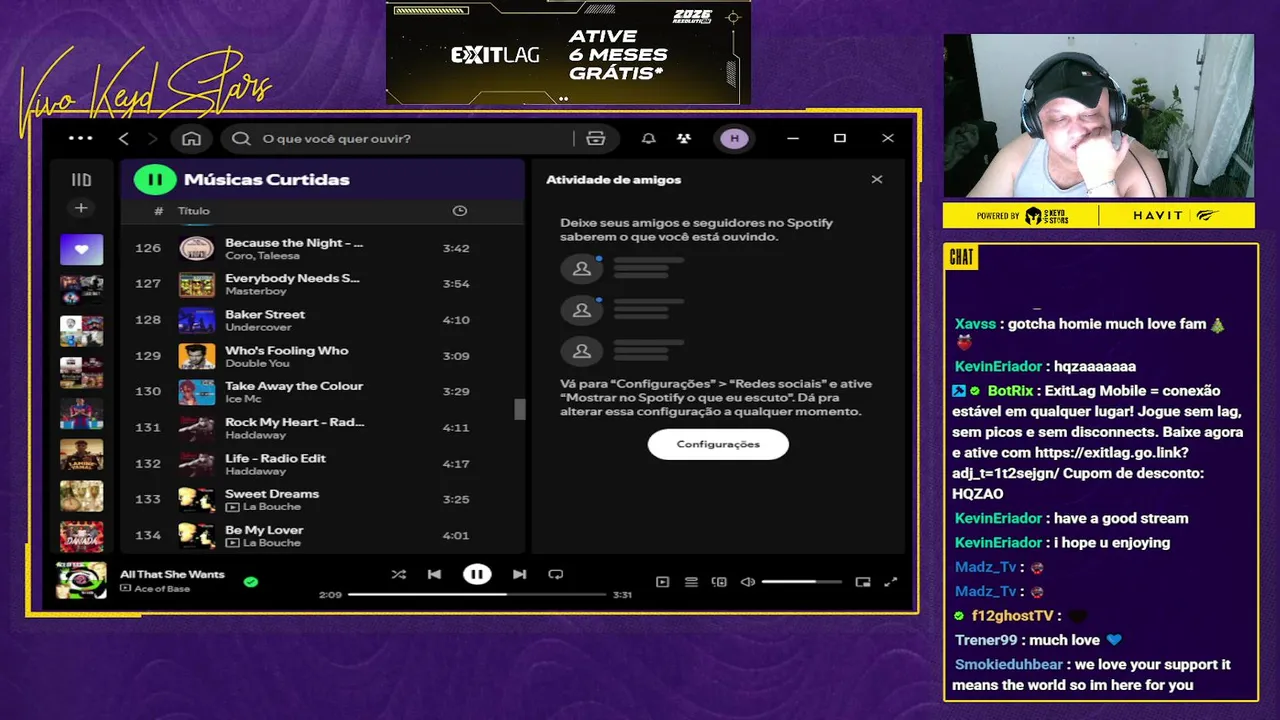The image size is (1280, 720).
Task: Open third playlist thumbnail in library sidebar
Action: (81, 331)
